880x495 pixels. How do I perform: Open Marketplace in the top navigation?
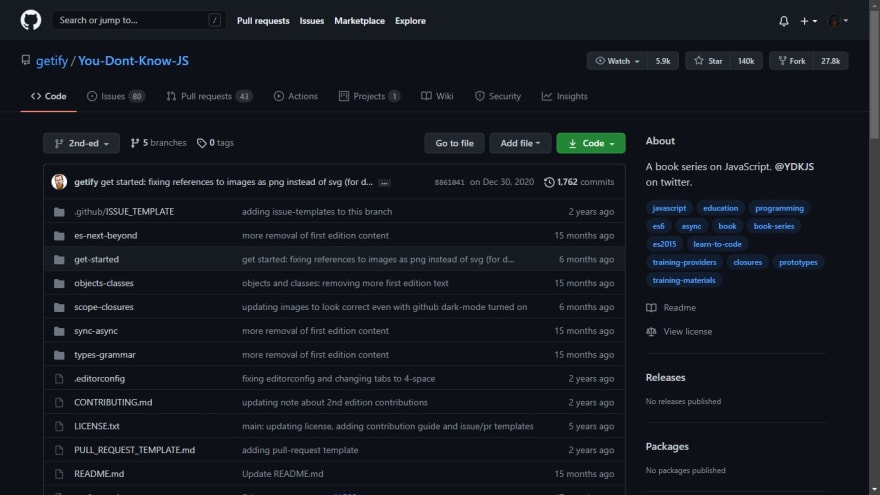point(360,21)
